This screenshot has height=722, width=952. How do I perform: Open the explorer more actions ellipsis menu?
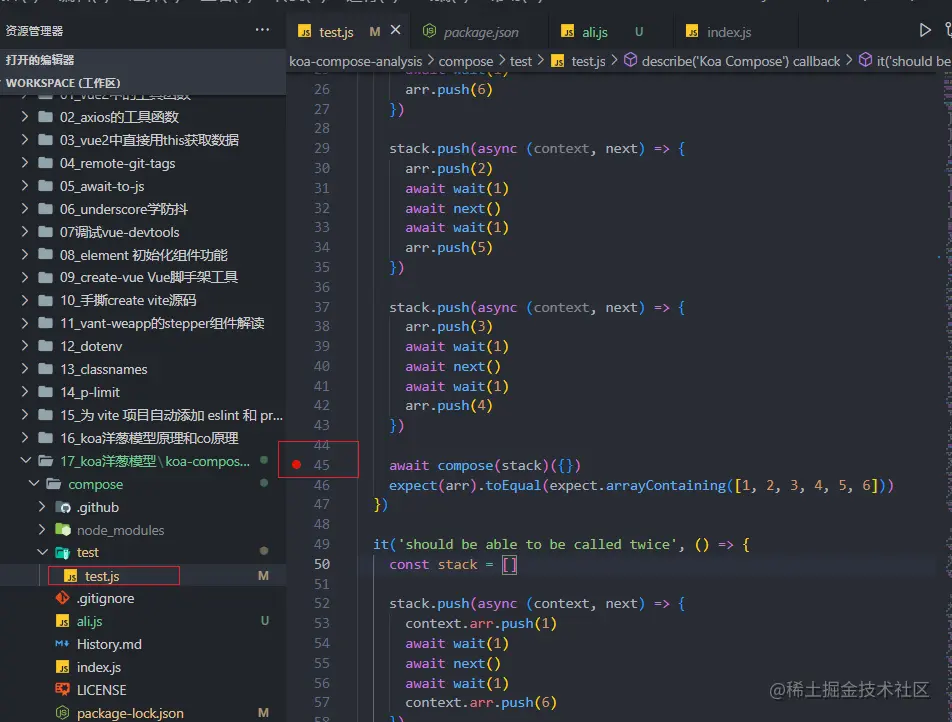262,30
